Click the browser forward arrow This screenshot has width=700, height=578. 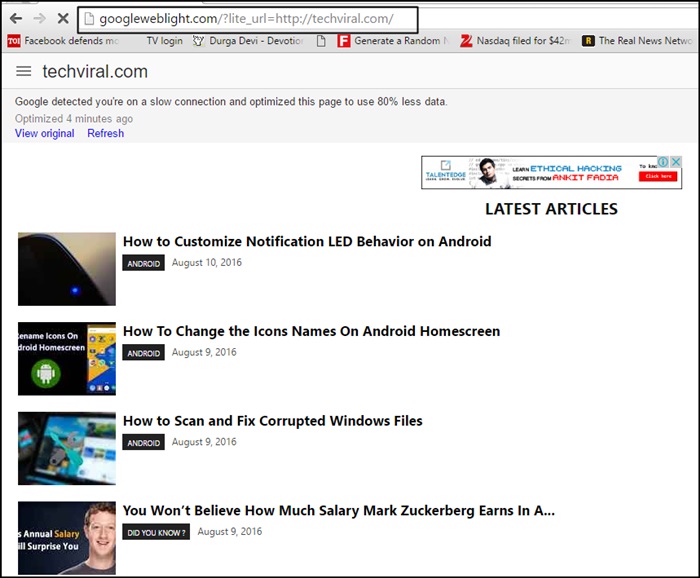(x=39, y=18)
